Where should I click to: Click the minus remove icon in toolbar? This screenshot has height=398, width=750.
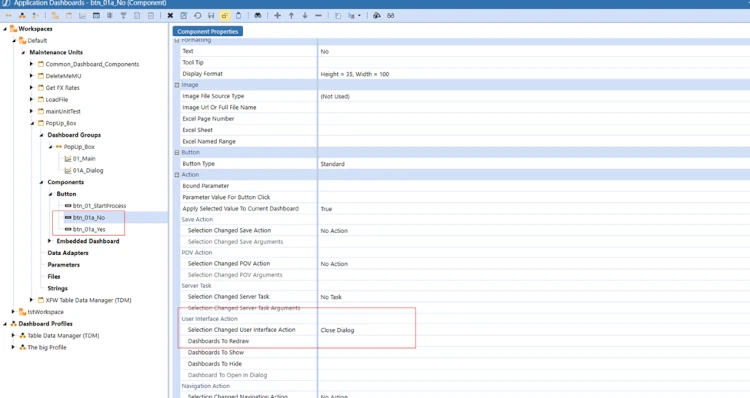point(318,16)
